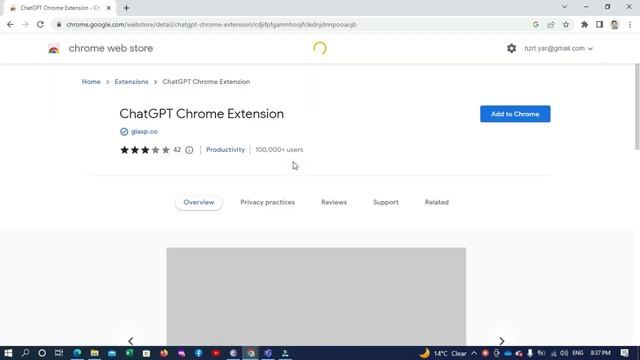Click the "100,000+ users" text
This screenshot has height=360, width=640.
(279, 150)
